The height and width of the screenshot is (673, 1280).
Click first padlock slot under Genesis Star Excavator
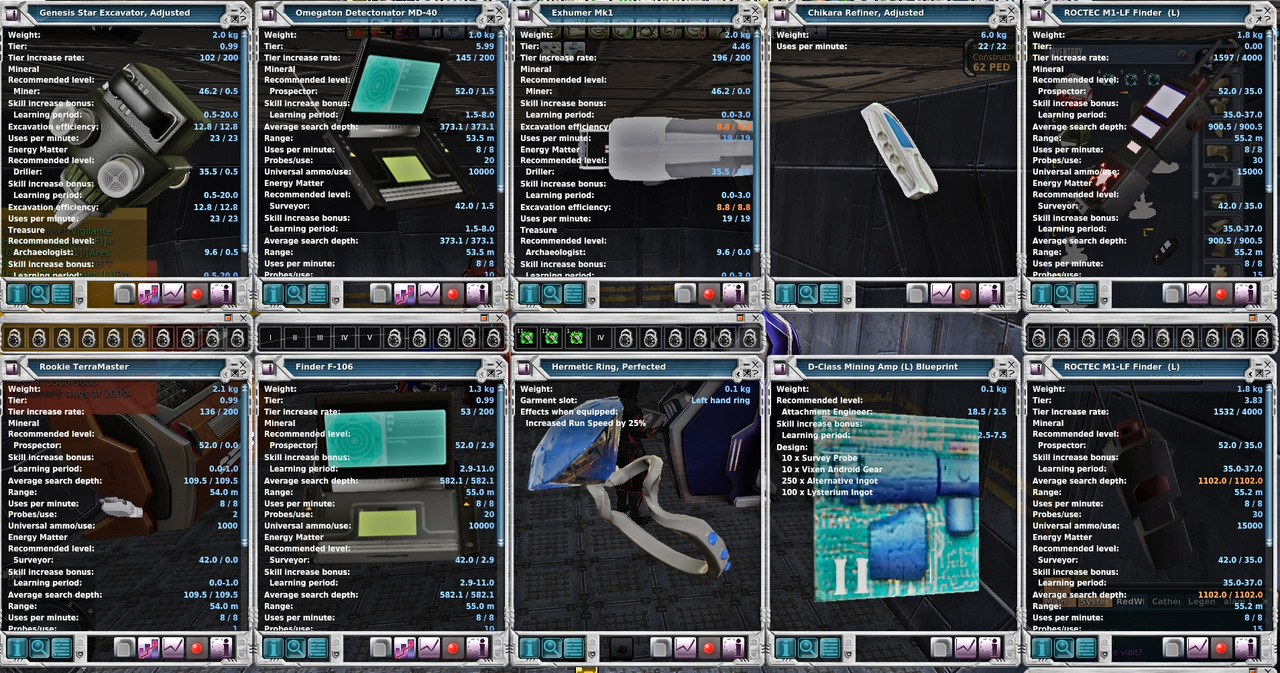pyautogui.click(x=14, y=338)
